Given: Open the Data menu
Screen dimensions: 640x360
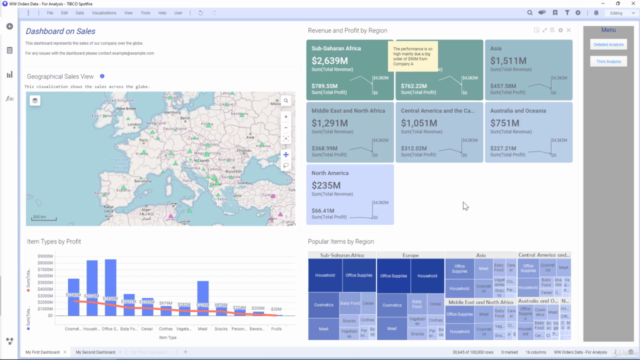Looking at the screenshot, I should pyautogui.click(x=80, y=13).
